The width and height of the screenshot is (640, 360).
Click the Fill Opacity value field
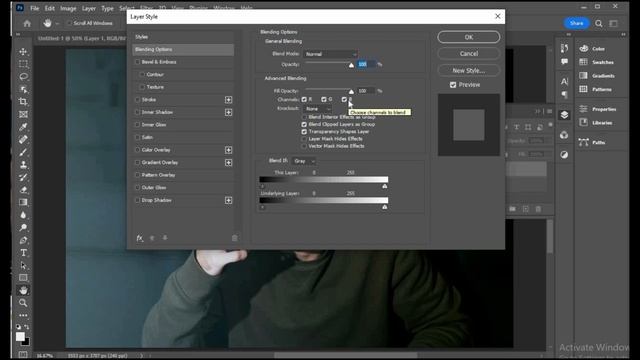tap(366, 91)
